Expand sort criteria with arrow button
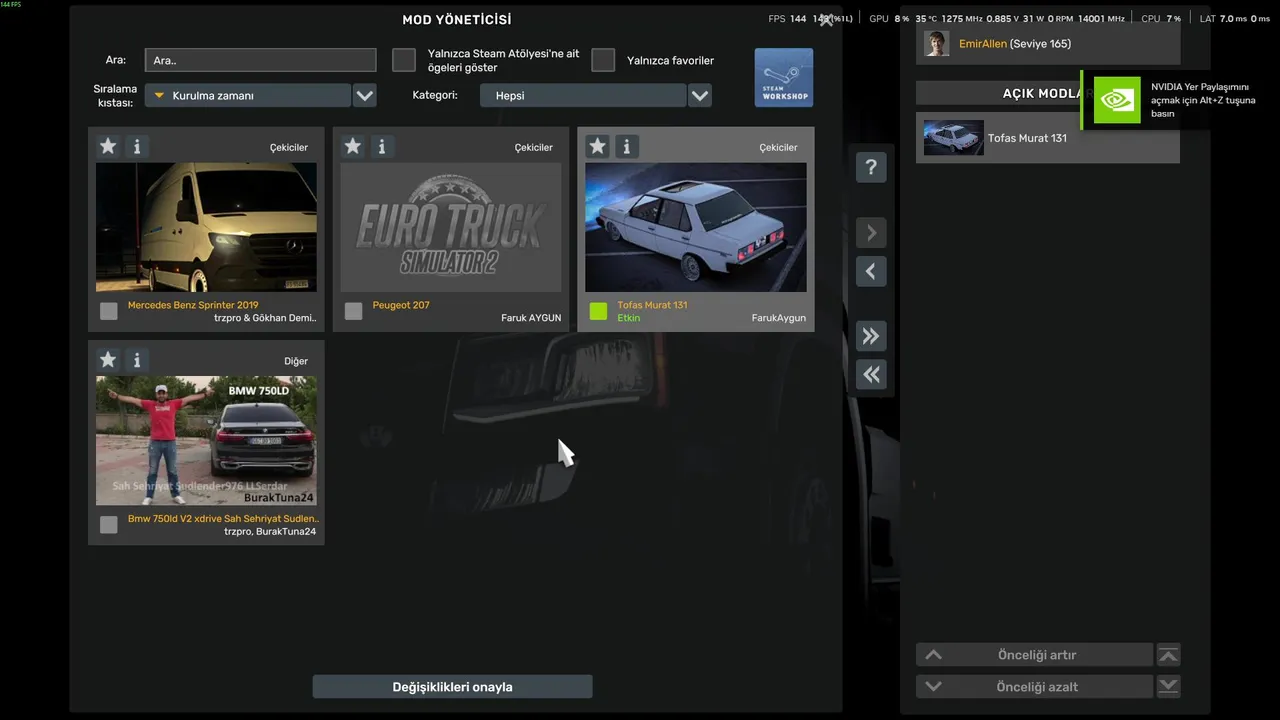Screen dimensions: 1280x720 coord(365,96)
